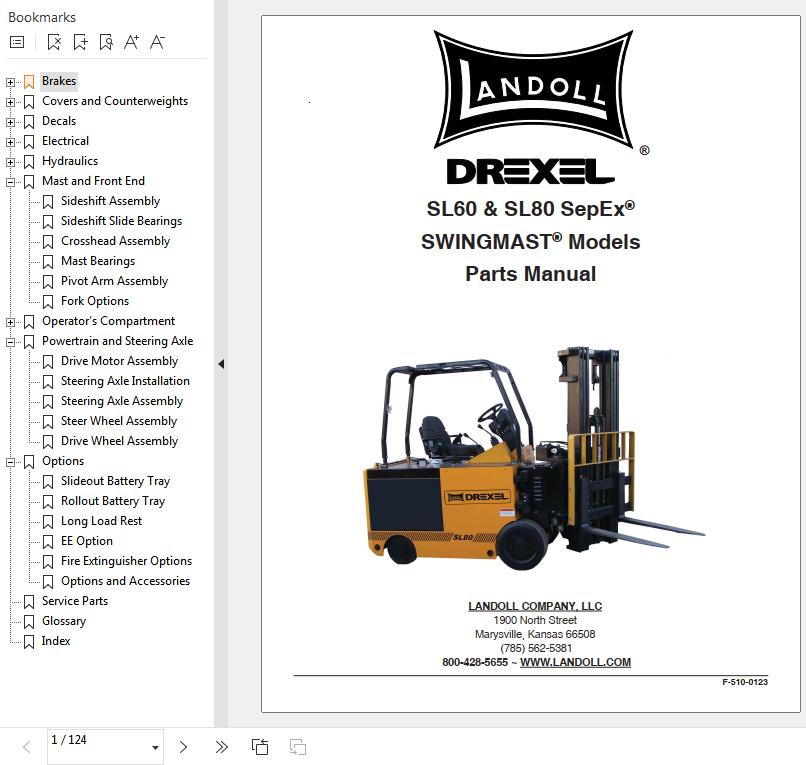This screenshot has width=806, height=765.
Task: Go to Crosshead Assembly bookmark
Action: [115, 241]
